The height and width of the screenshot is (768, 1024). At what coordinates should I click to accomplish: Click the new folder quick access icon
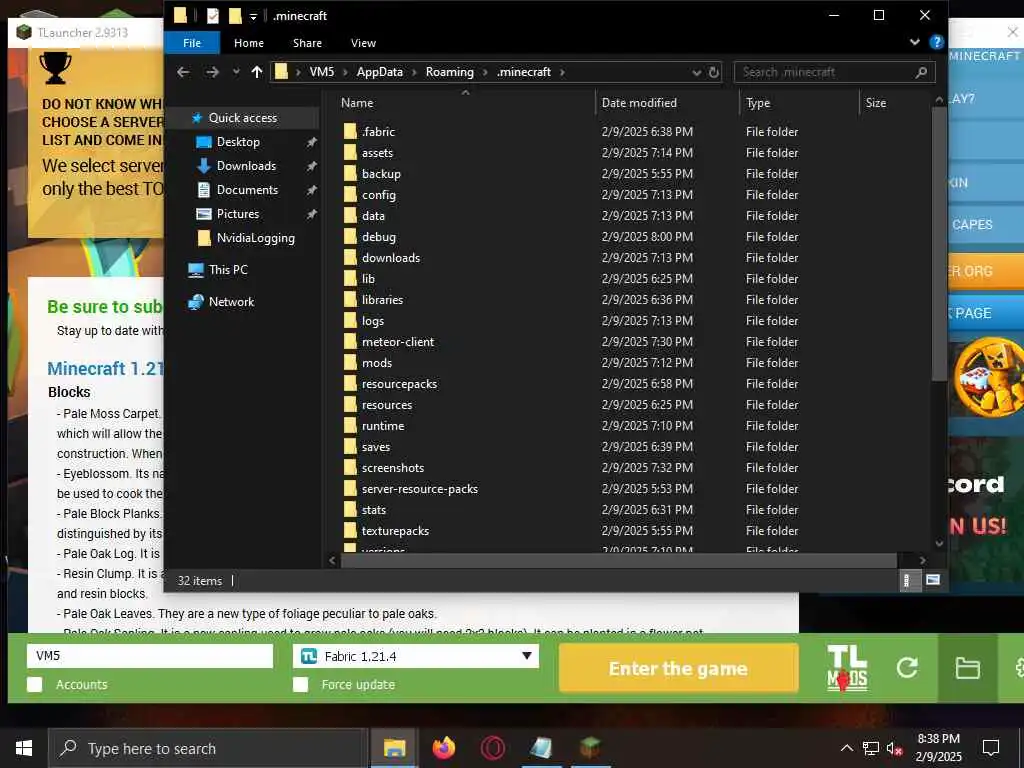235,16
